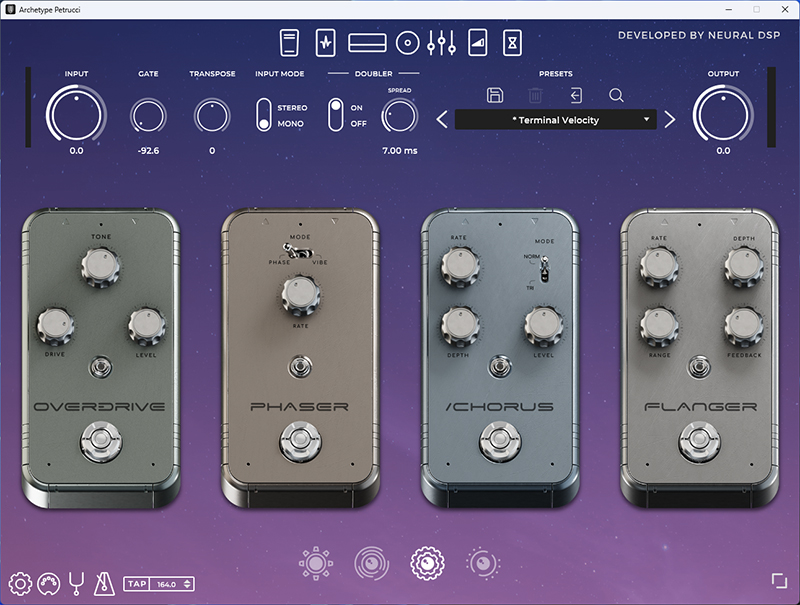Image resolution: width=800 pixels, height=605 pixels.
Task: Select the Flanger pedal page icon
Action: 483,564
